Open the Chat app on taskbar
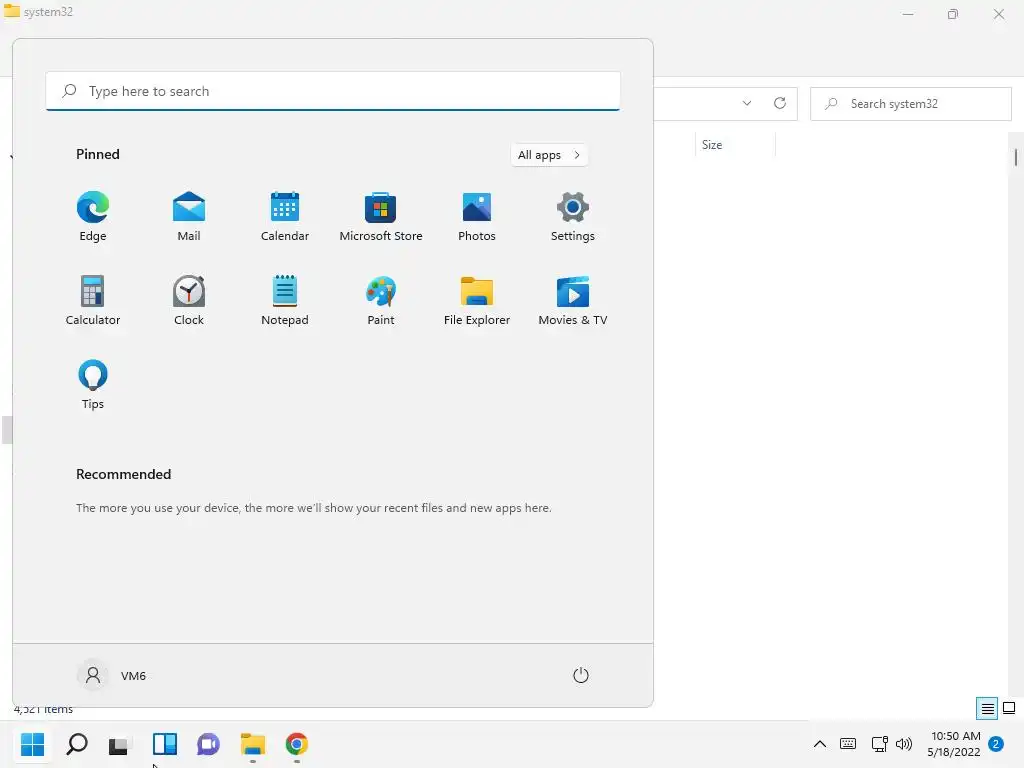 tap(208, 744)
